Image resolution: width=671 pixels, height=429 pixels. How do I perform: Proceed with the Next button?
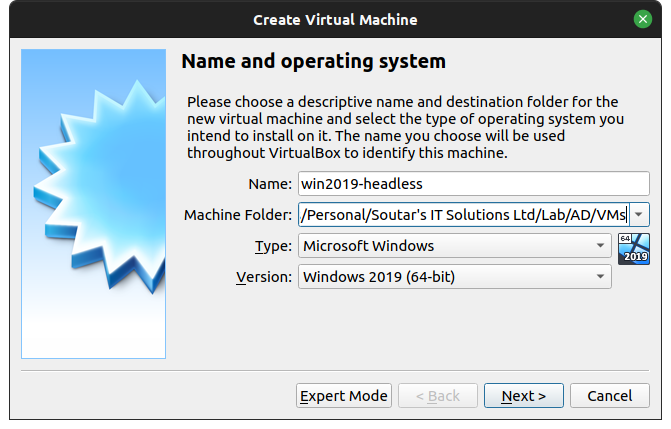(x=523, y=396)
